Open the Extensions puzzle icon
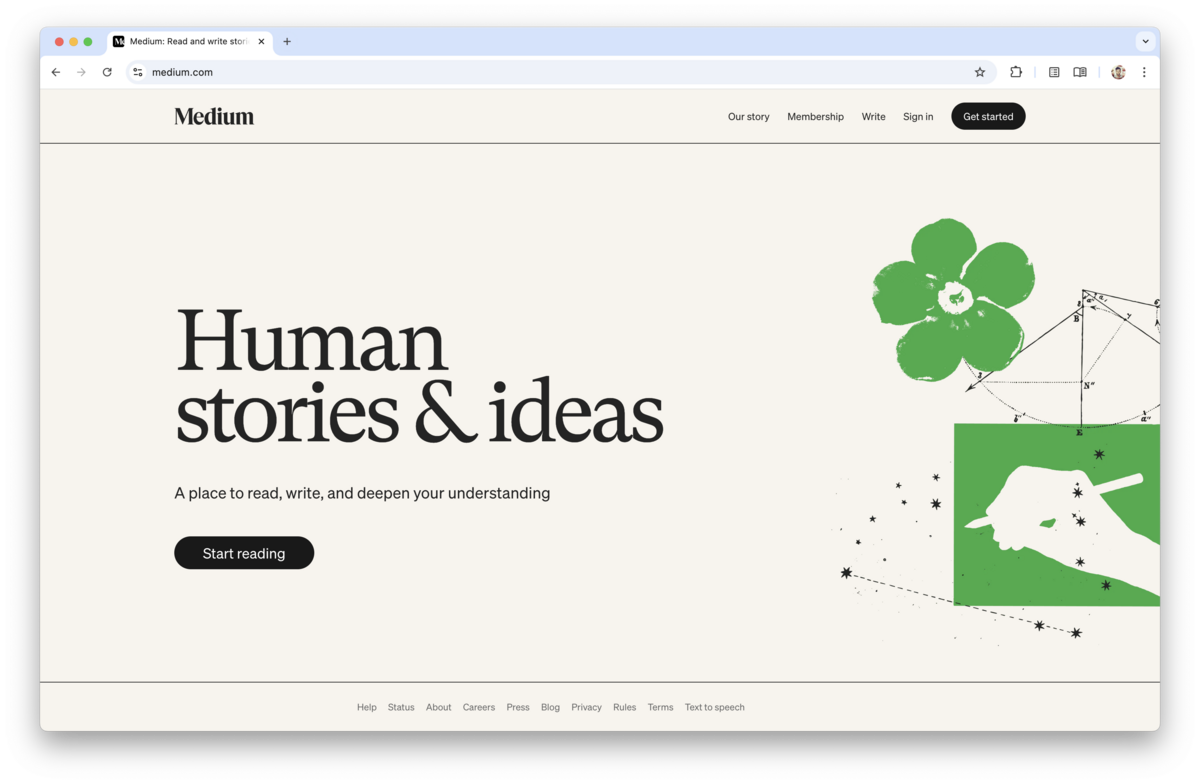1200x784 pixels. [1015, 72]
